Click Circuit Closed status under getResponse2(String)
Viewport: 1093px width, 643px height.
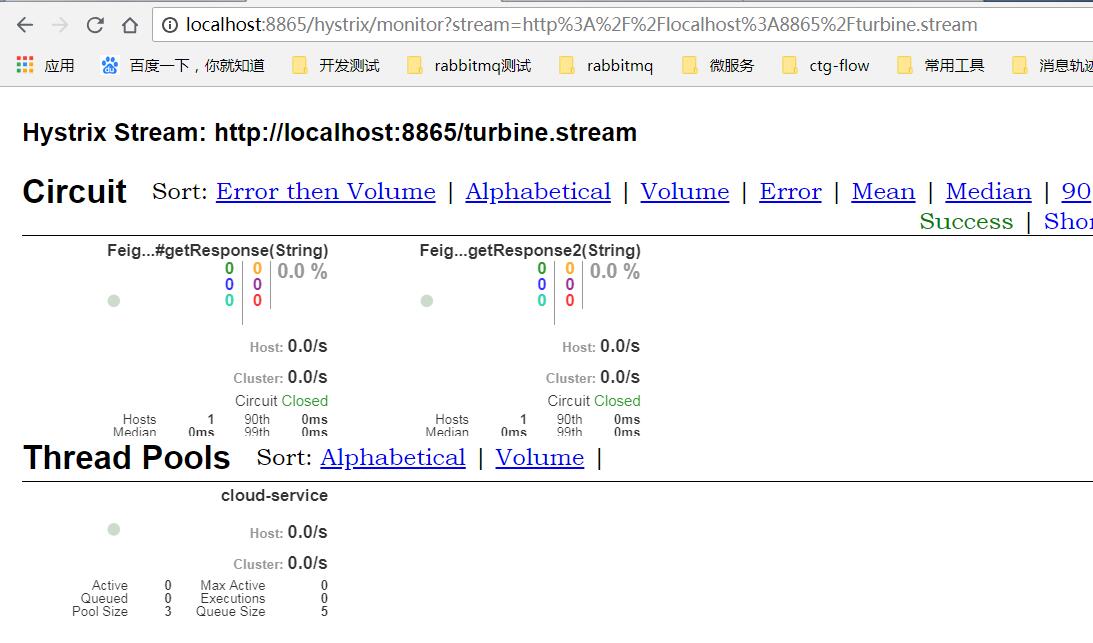(593, 401)
